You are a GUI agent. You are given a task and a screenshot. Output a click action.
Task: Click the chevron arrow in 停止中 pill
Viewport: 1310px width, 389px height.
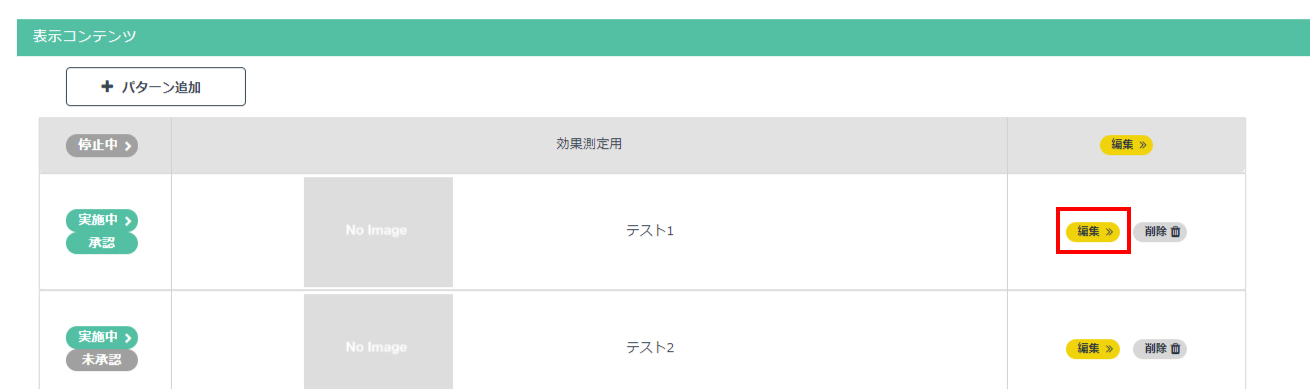click(x=128, y=146)
